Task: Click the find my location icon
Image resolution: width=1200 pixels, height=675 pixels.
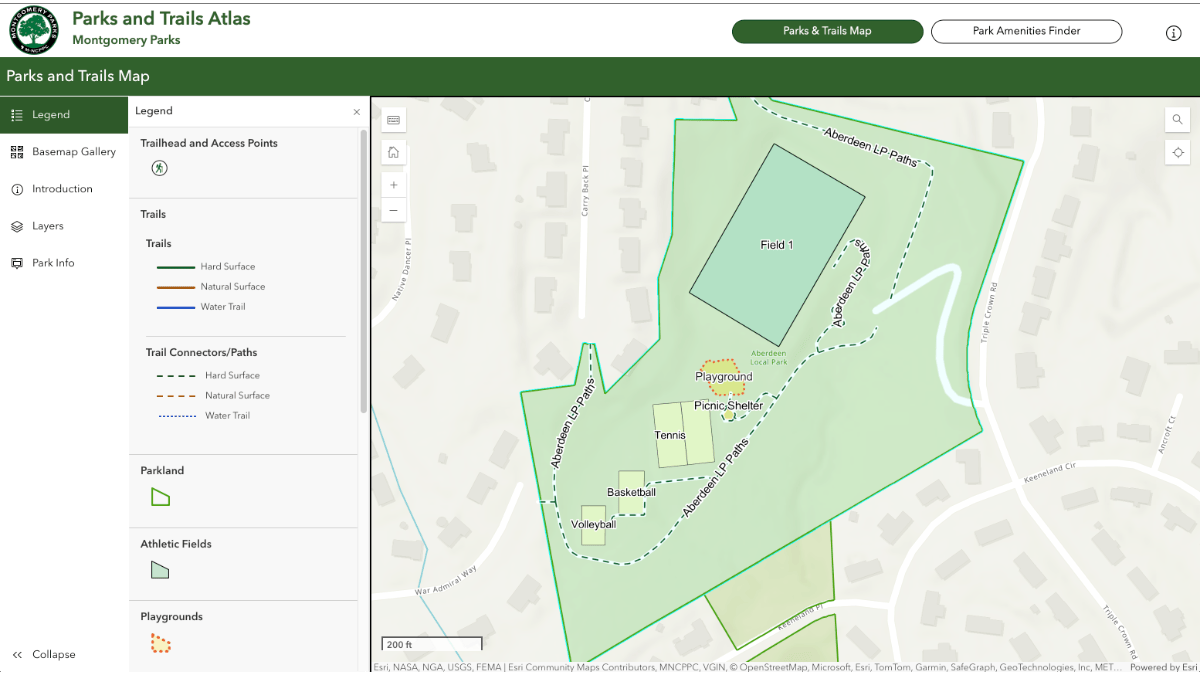Action: pyautogui.click(x=1177, y=152)
